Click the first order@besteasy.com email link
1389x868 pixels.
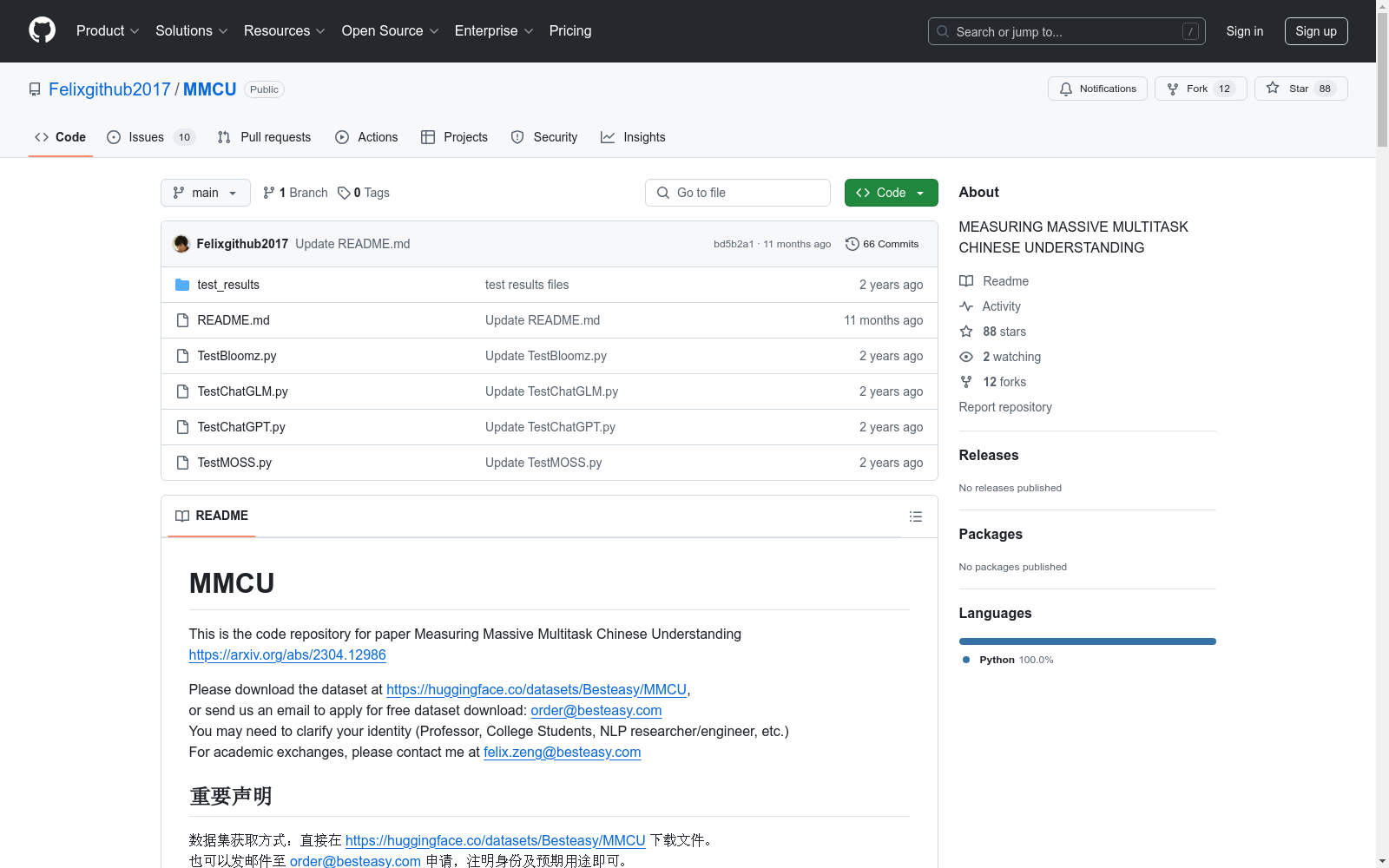tap(596, 711)
